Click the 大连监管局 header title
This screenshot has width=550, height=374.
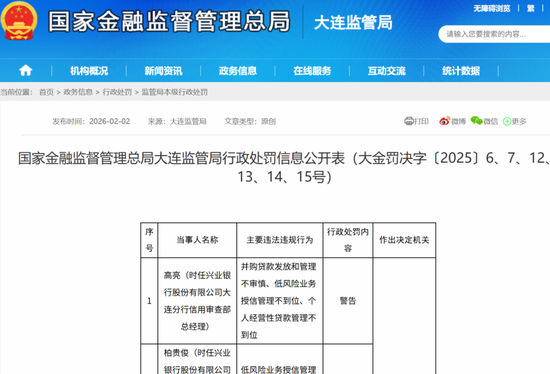point(353,23)
